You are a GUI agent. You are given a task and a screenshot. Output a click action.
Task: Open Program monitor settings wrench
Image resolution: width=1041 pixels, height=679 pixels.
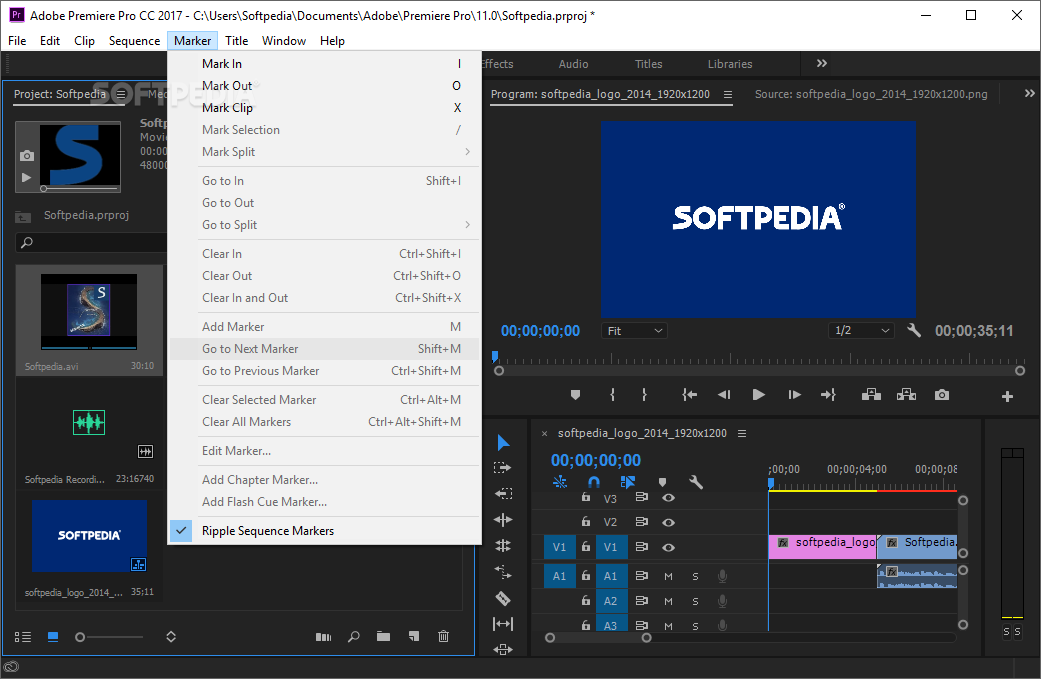(x=914, y=330)
